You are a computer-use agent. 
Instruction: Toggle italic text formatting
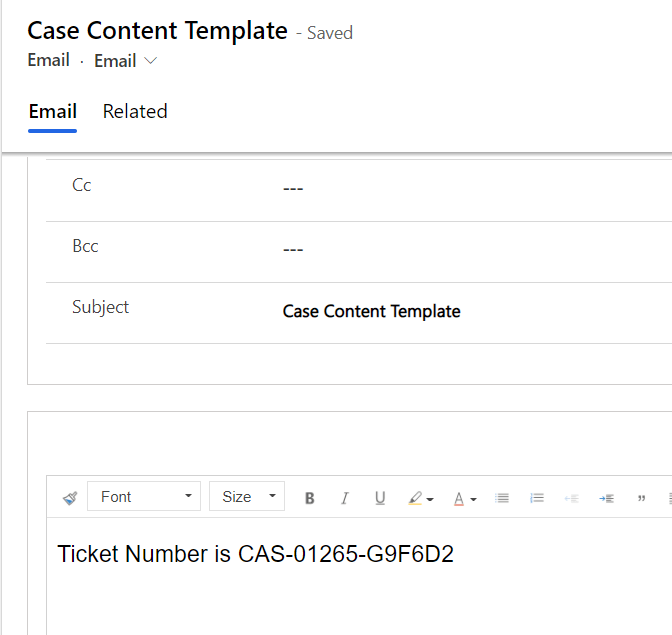pyautogui.click(x=345, y=498)
